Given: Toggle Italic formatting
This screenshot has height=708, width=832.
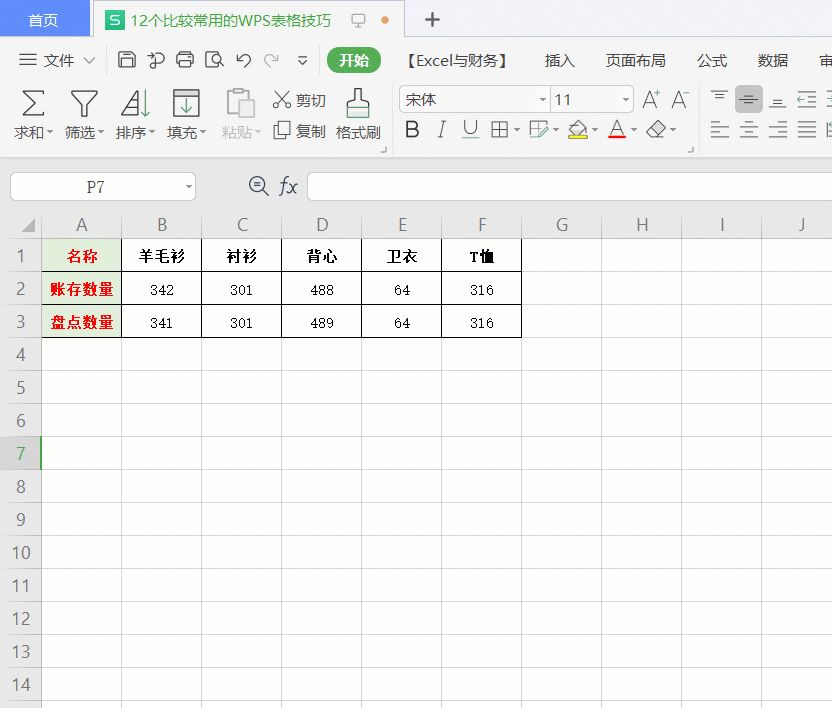Looking at the screenshot, I should 442,130.
